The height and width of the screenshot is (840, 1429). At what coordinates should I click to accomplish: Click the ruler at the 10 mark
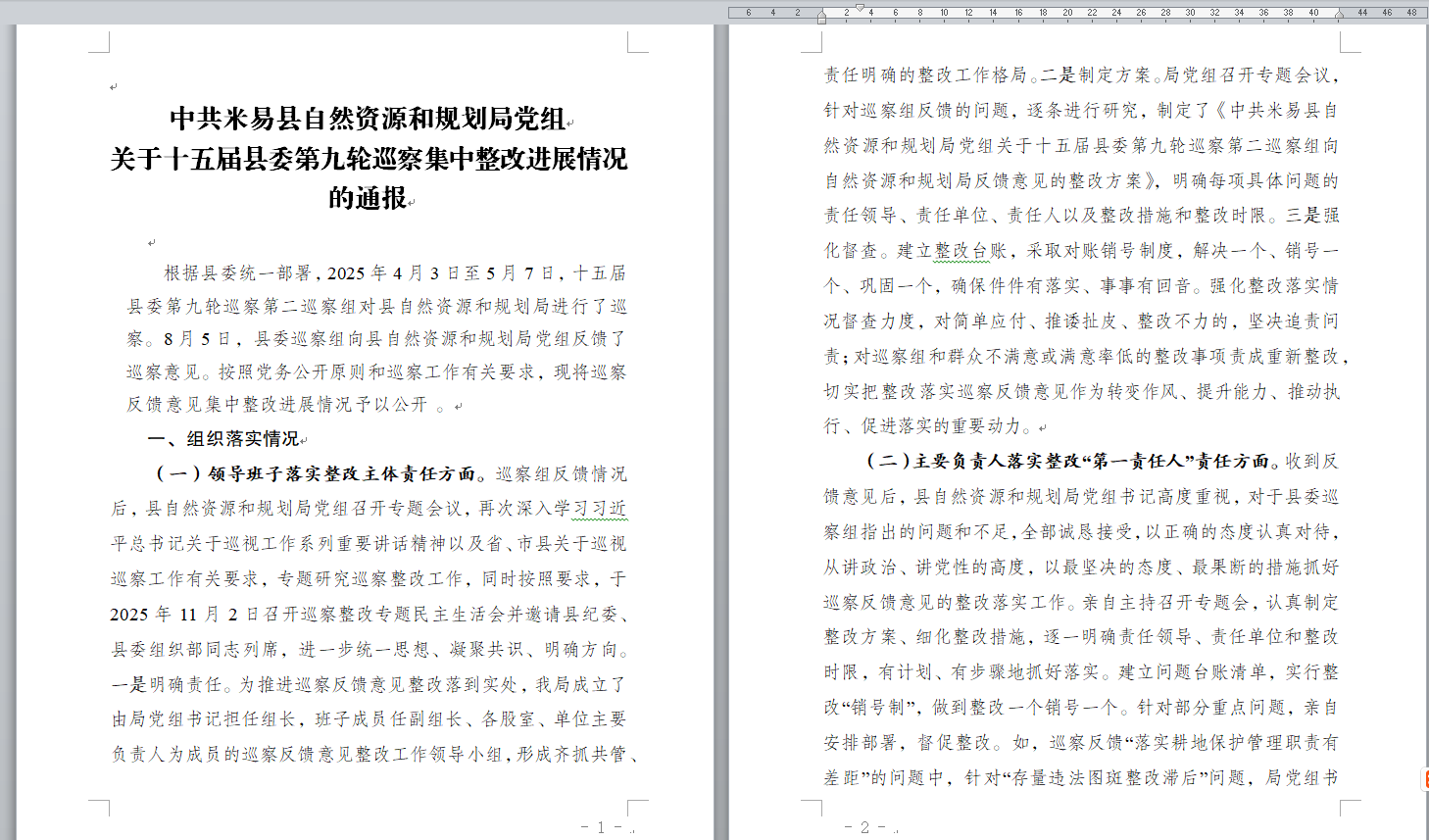pyautogui.click(x=944, y=13)
